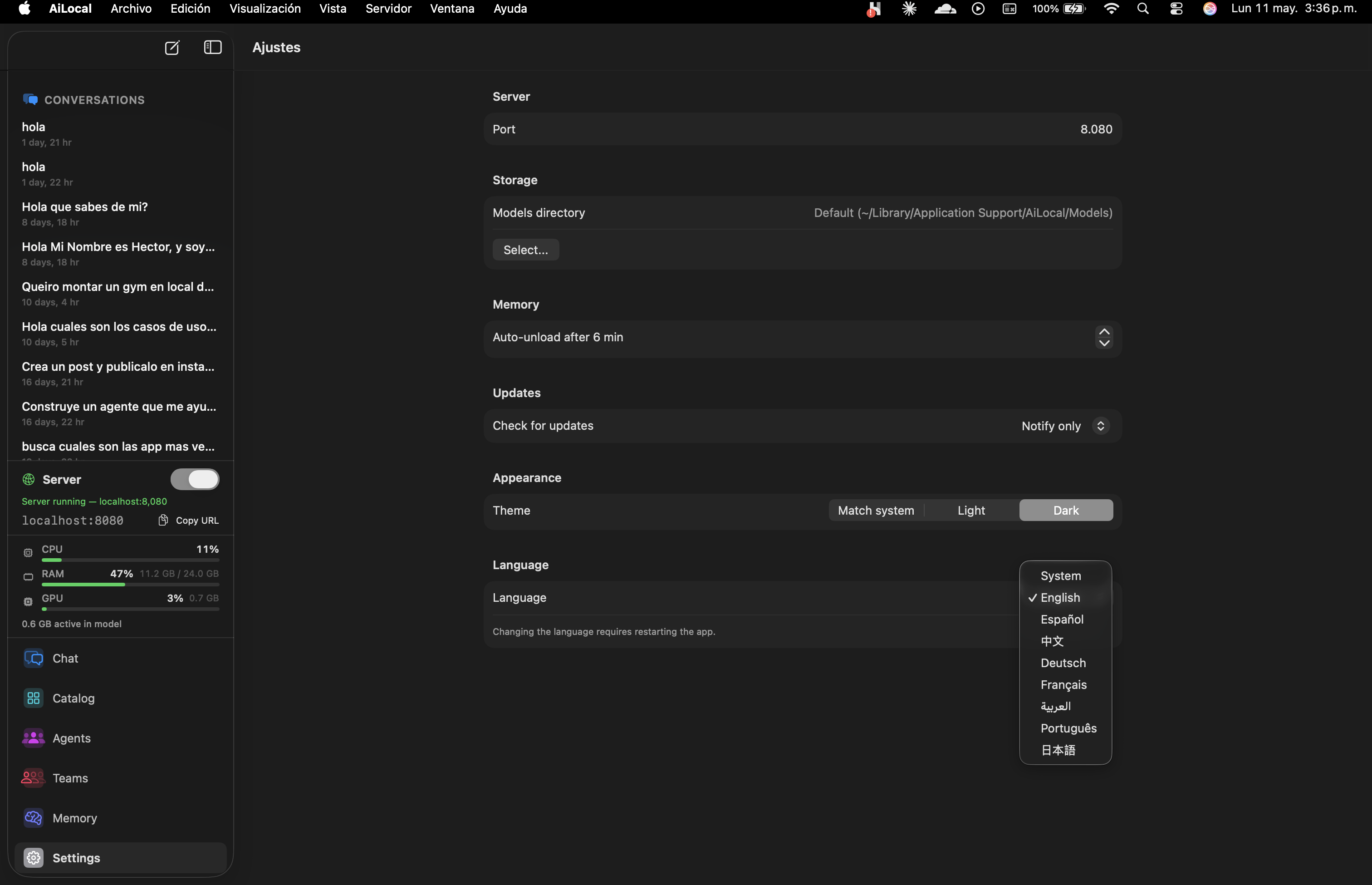
Task: Toggle the Server on/off switch
Action: click(195, 479)
